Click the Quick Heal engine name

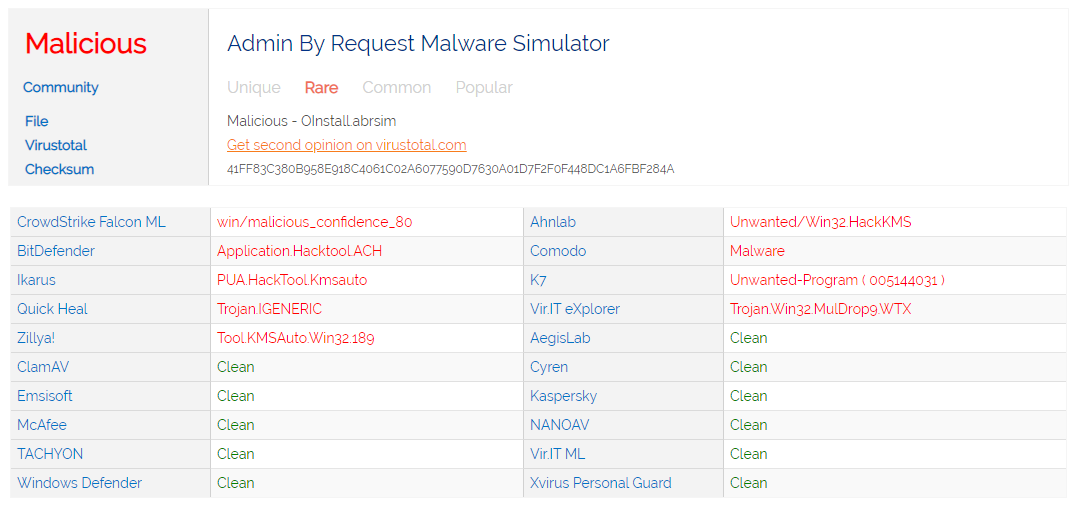[52, 309]
